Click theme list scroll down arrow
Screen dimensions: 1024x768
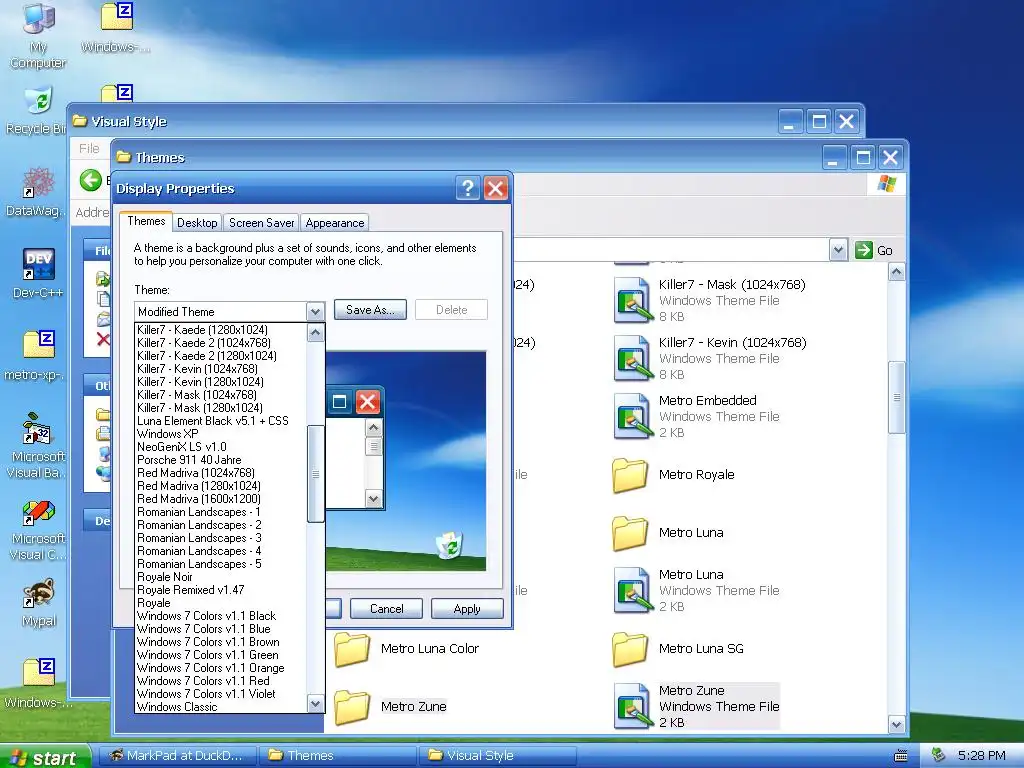coord(315,704)
